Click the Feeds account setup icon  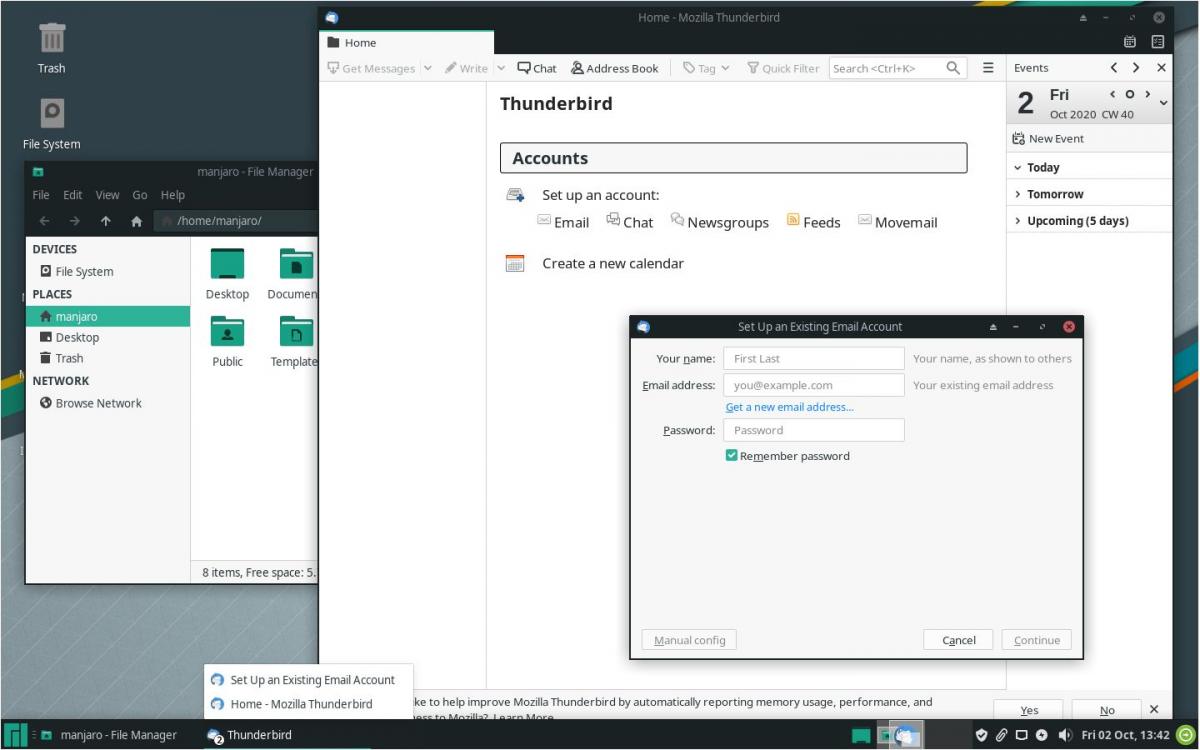click(x=793, y=221)
